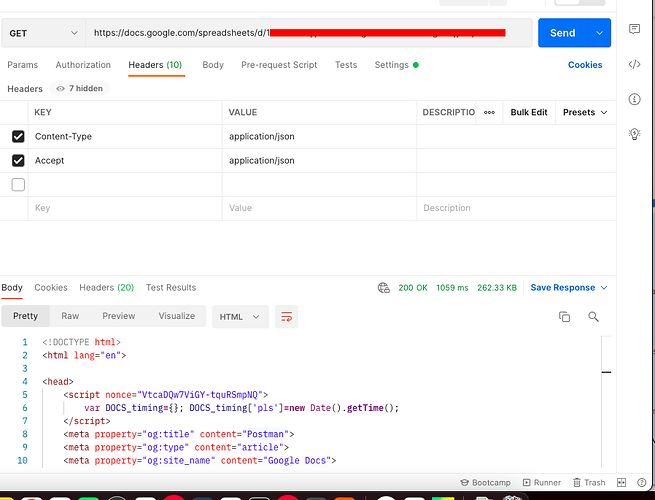Click the 262.33 KB response size

tap(497, 287)
